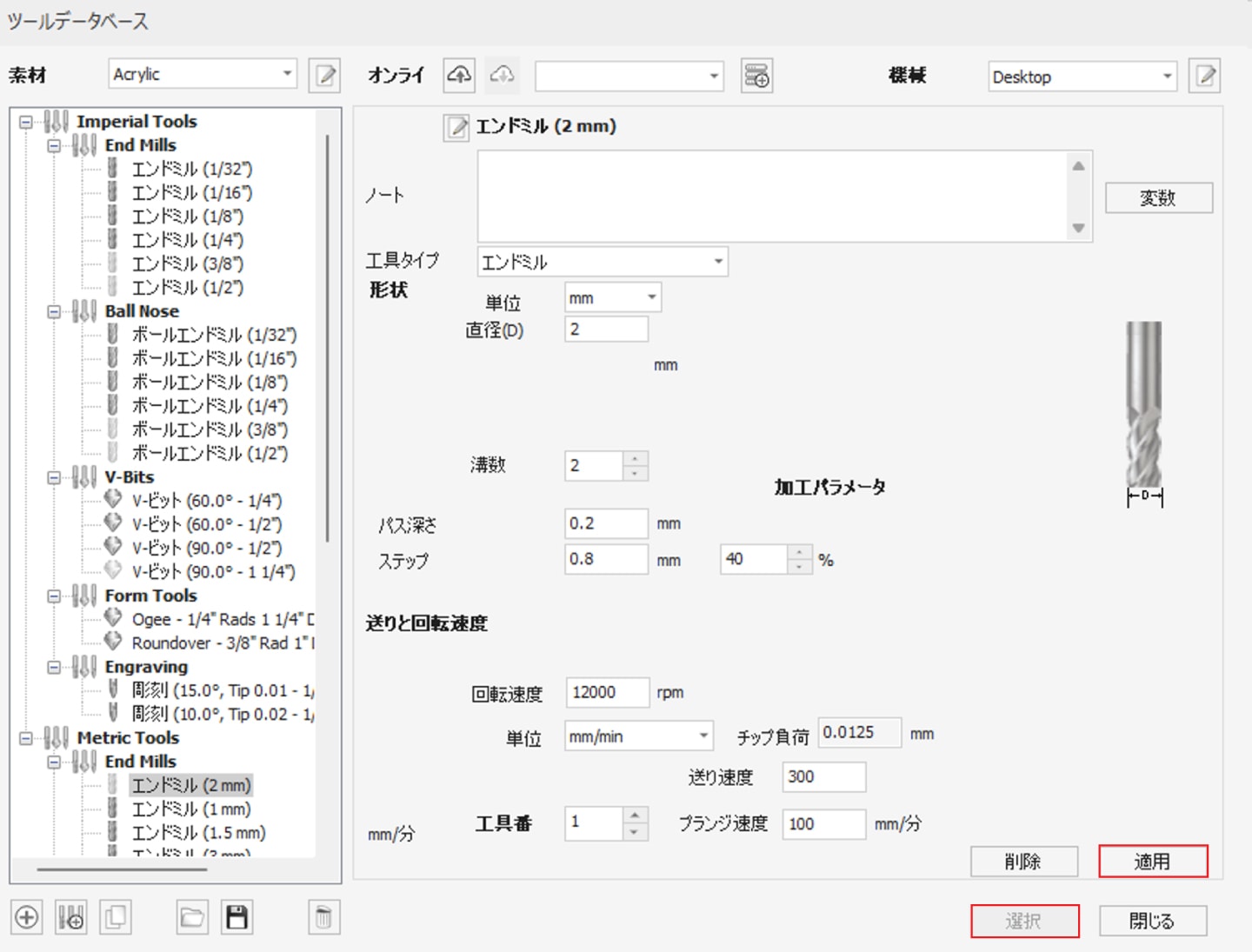Click the online database add icon
This screenshot has height=952, width=1252.
pyautogui.click(x=756, y=76)
